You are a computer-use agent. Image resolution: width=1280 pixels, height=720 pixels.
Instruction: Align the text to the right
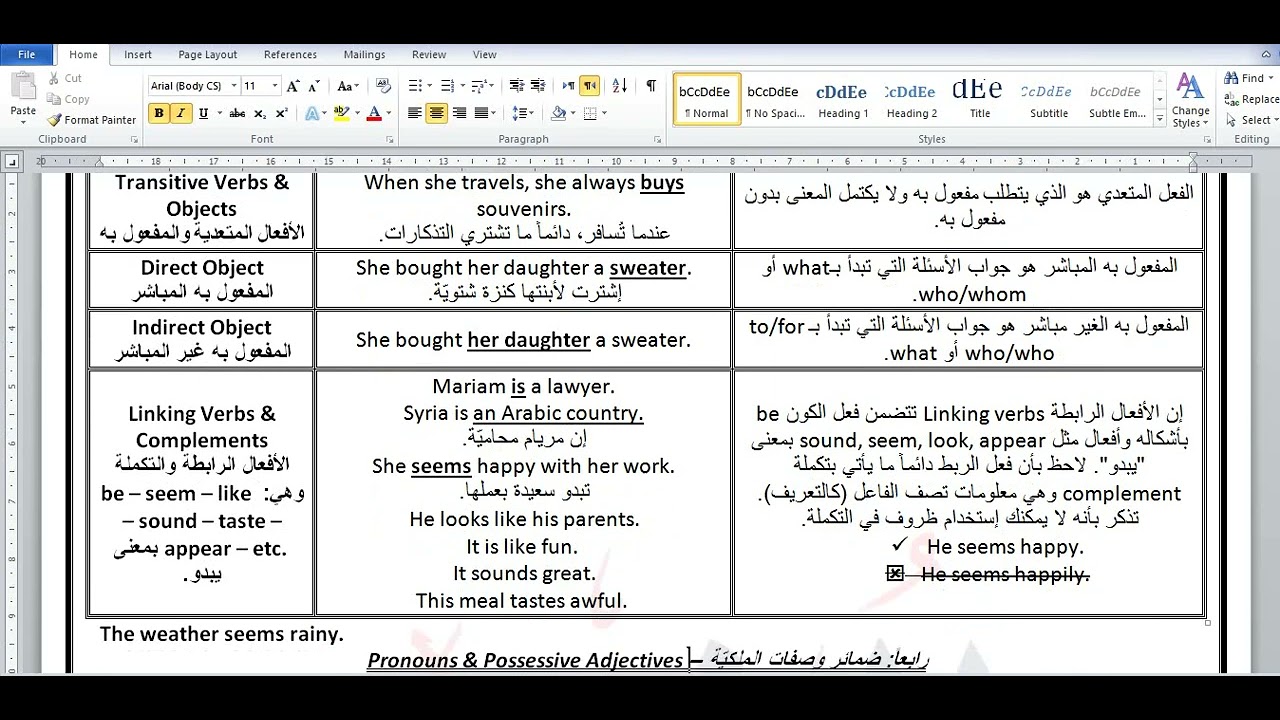click(459, 113)
